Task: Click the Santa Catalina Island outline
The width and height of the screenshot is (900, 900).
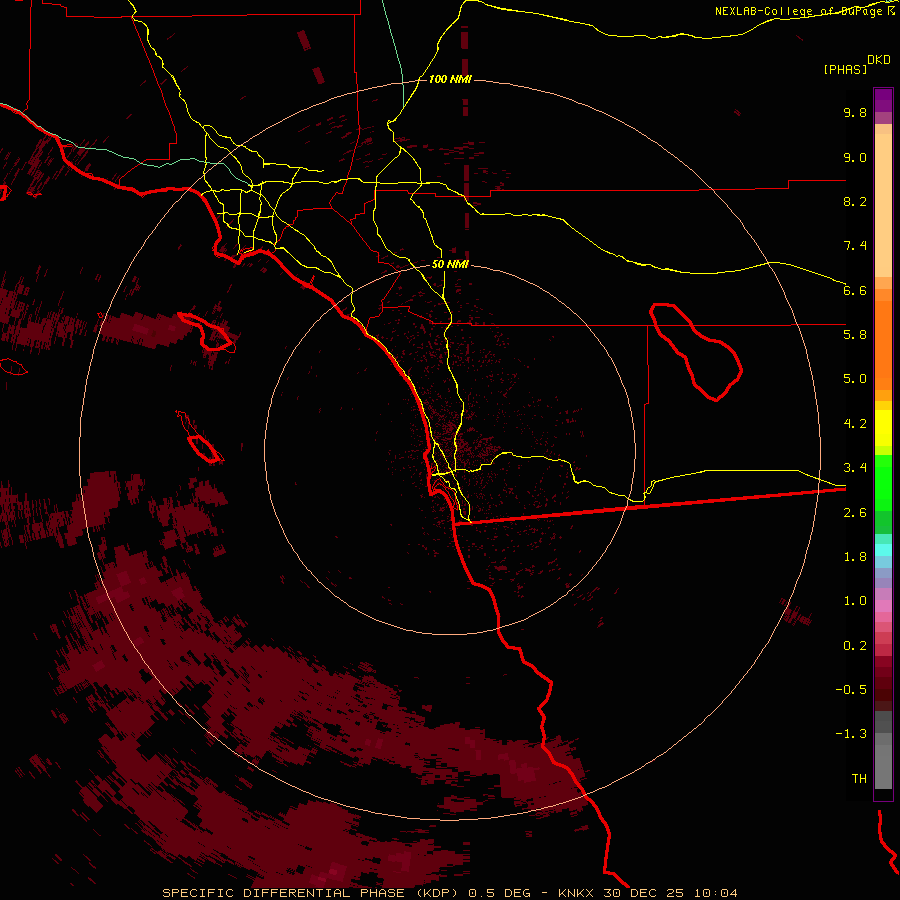Action: (x=207, y=332)
